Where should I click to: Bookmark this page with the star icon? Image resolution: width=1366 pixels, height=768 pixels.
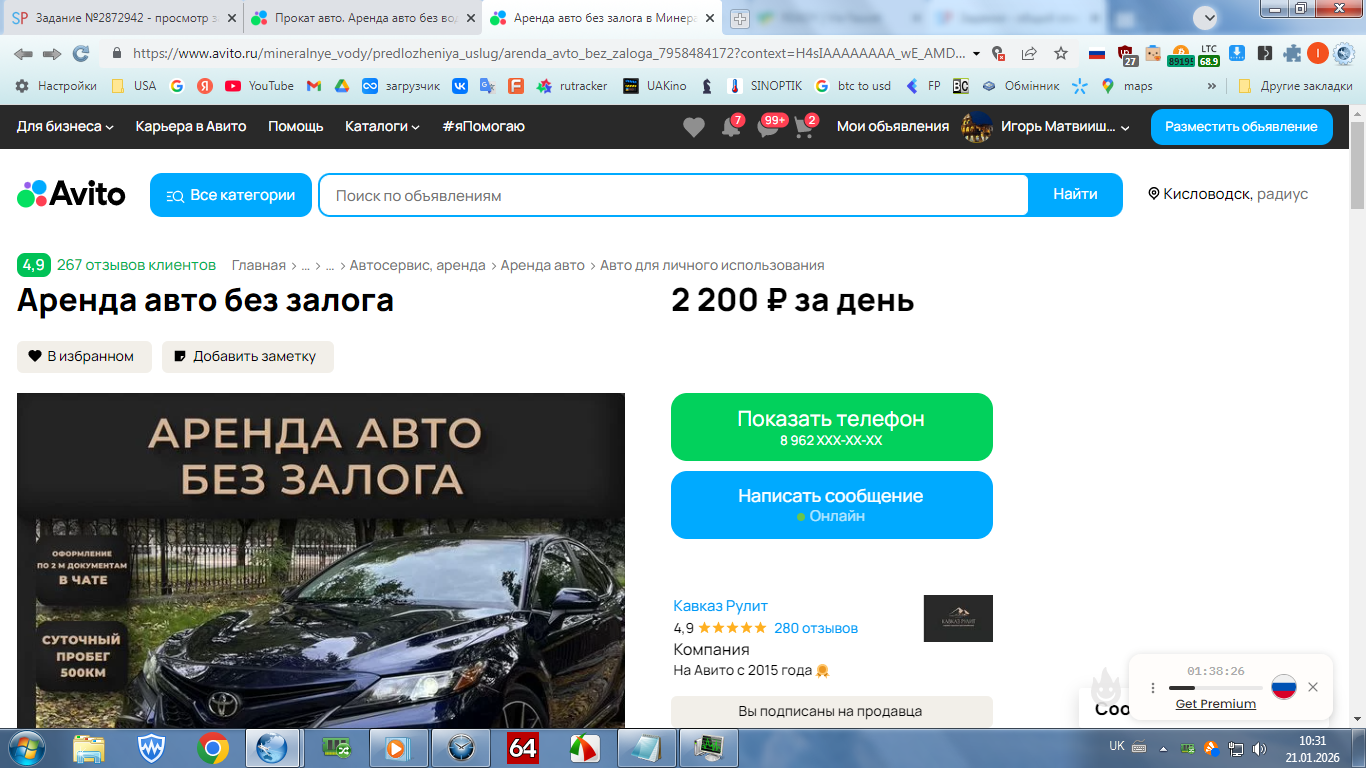point(1061,54)
